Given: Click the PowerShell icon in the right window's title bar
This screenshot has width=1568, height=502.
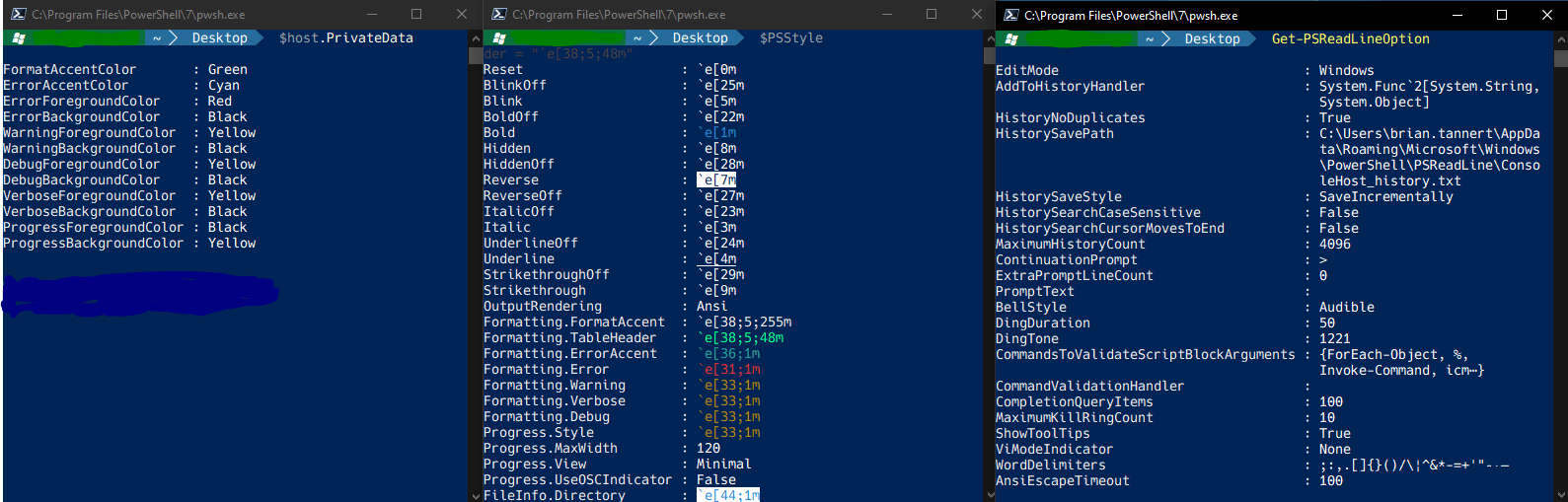Looking at the screenshot, I should 1010,16.
